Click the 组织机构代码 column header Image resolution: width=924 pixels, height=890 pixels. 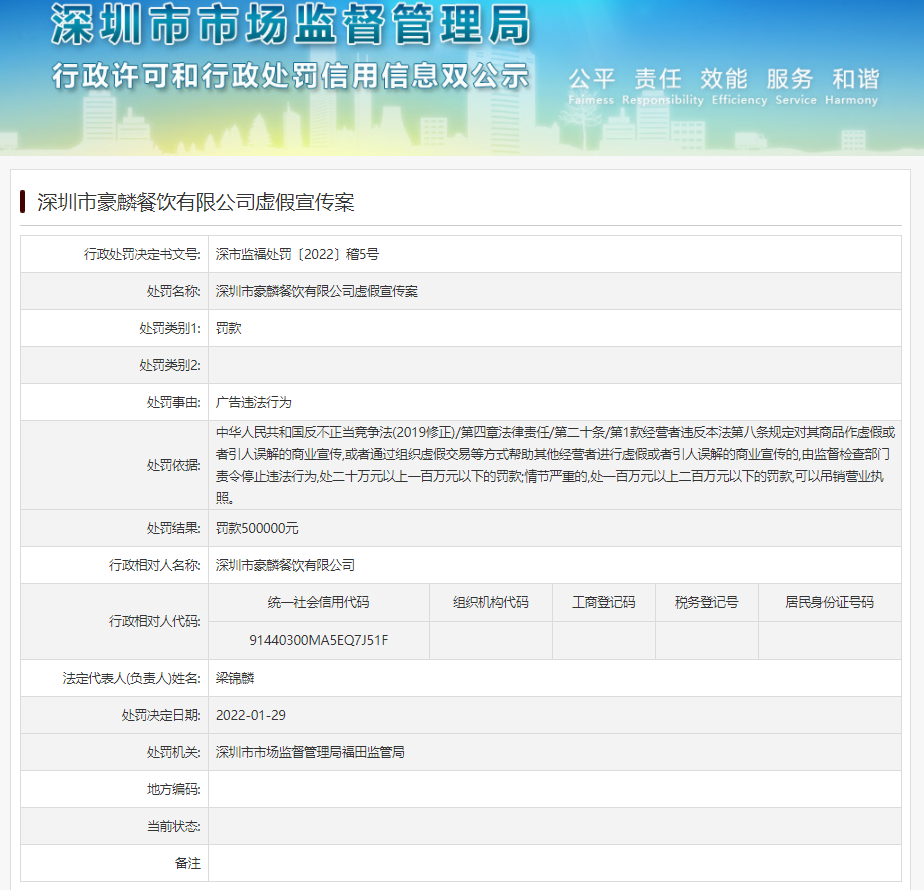pyautogui.click(x=490, y=602)
